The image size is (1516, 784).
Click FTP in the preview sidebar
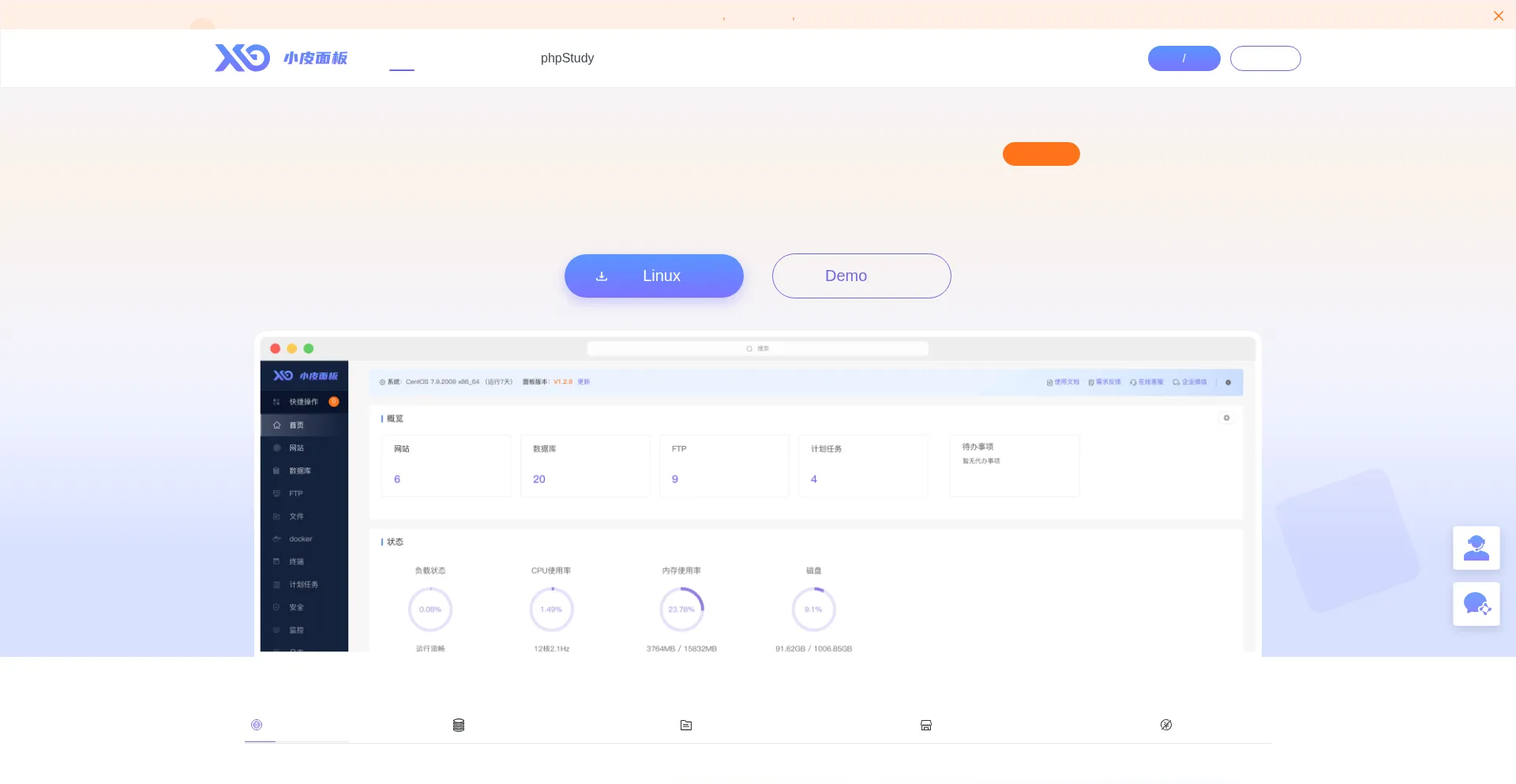click(295, 493)
